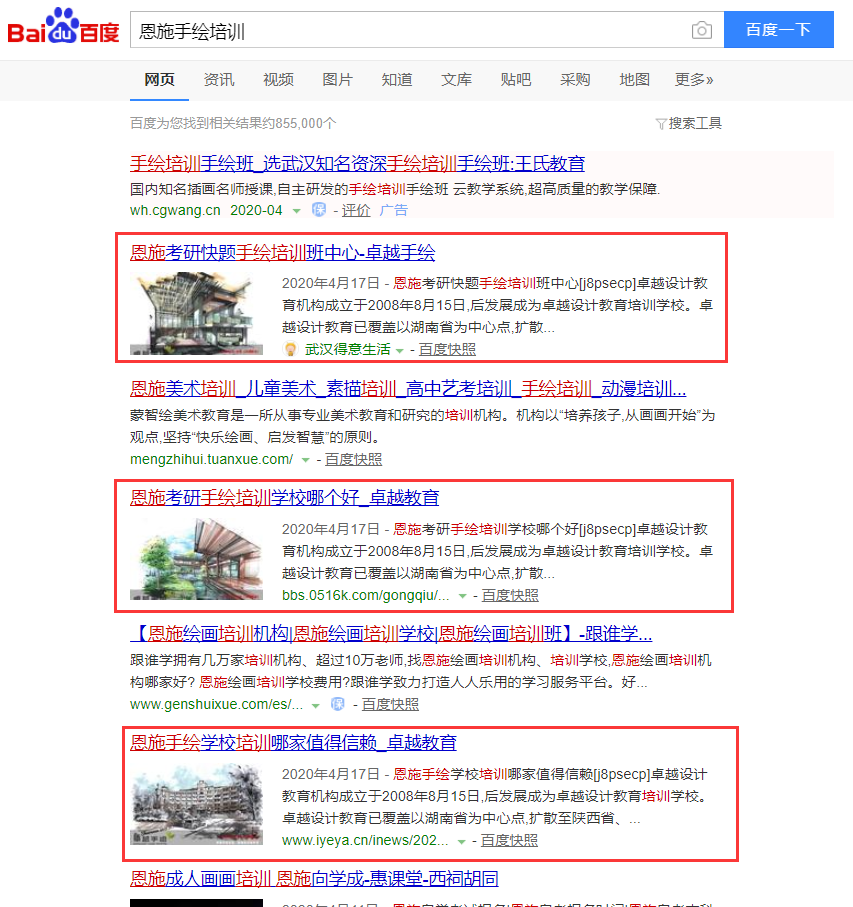The image size is (853, 907).
Task: Open 百度快照 for www.iyeya.cn result
Action: click(509, 840)
